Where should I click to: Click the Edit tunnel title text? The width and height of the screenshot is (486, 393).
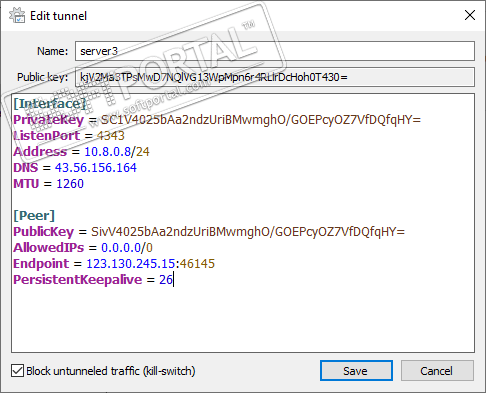pyautogui.click(x=58, y=16)
